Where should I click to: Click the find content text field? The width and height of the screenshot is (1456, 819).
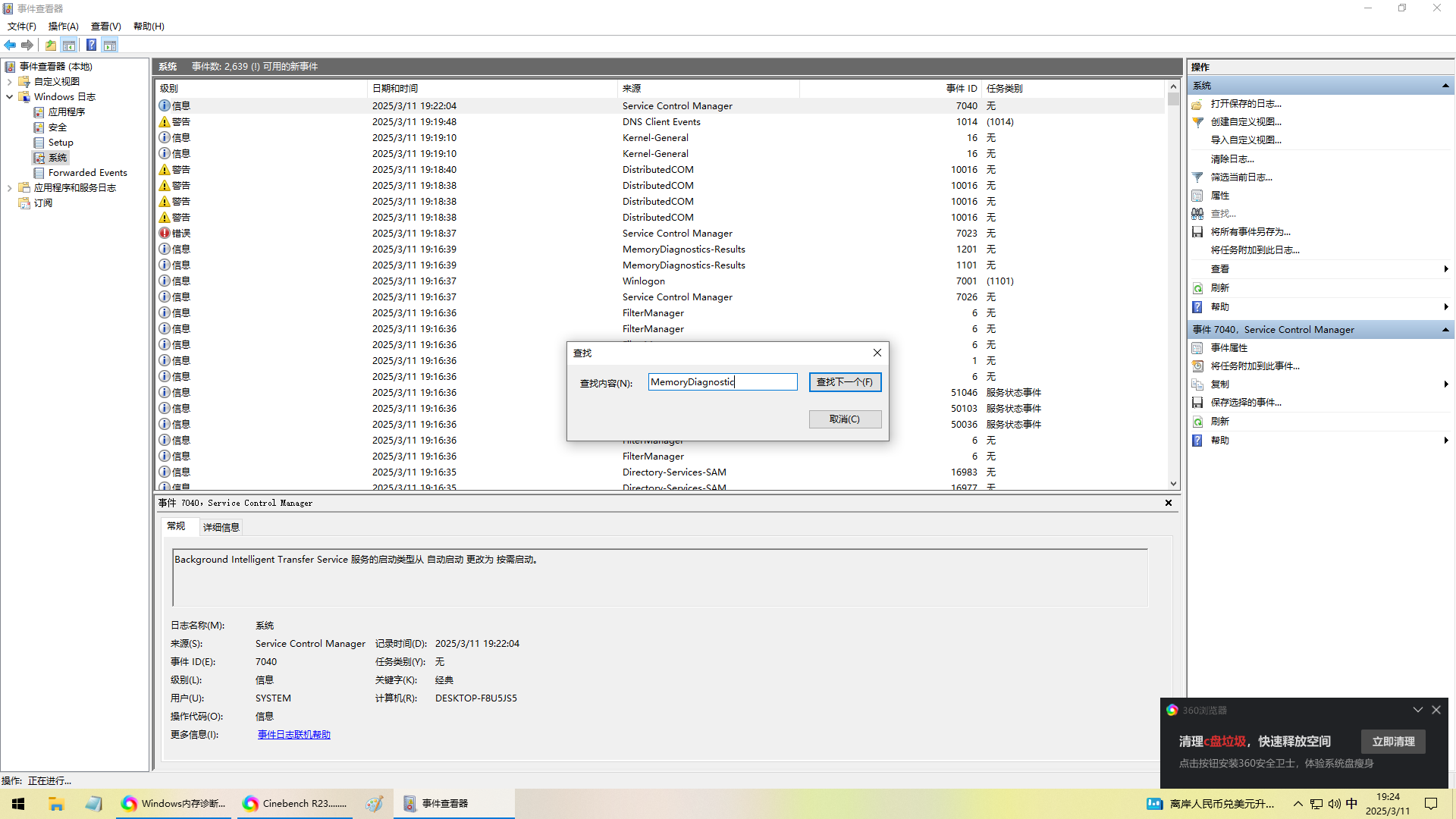point(721,382)
